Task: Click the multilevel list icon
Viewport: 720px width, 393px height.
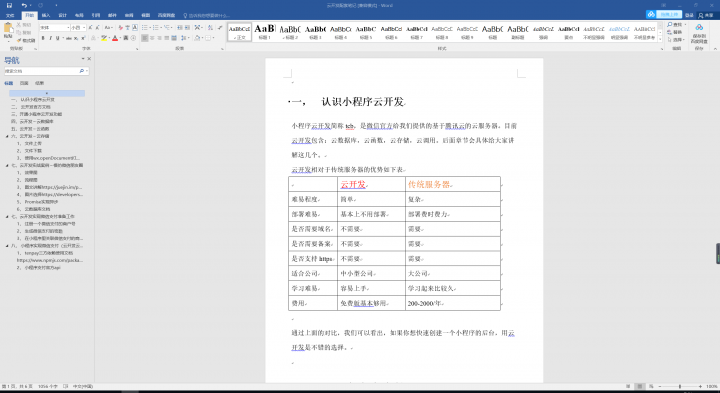Action: pyautogui.click(x=168, y=28)
